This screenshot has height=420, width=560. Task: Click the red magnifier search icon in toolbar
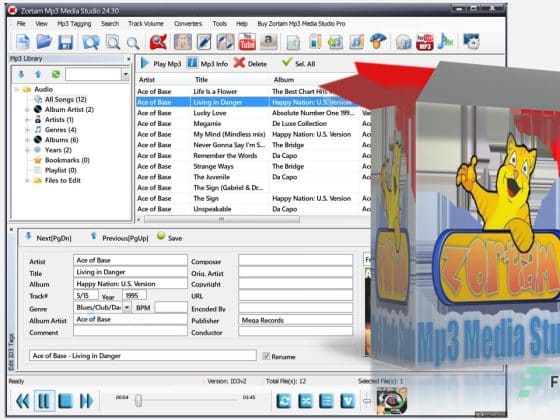(x=158, y=42)
